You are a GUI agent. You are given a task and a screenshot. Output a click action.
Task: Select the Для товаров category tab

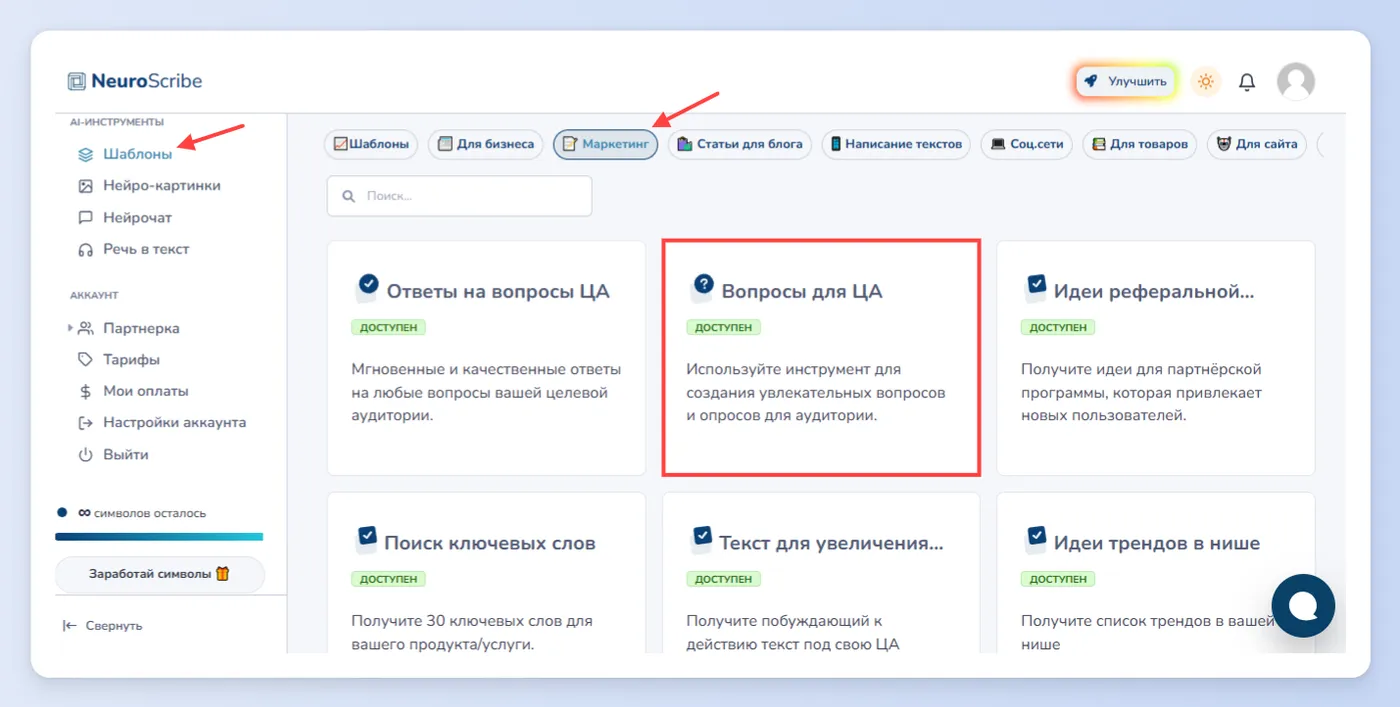coord(1140,144)
